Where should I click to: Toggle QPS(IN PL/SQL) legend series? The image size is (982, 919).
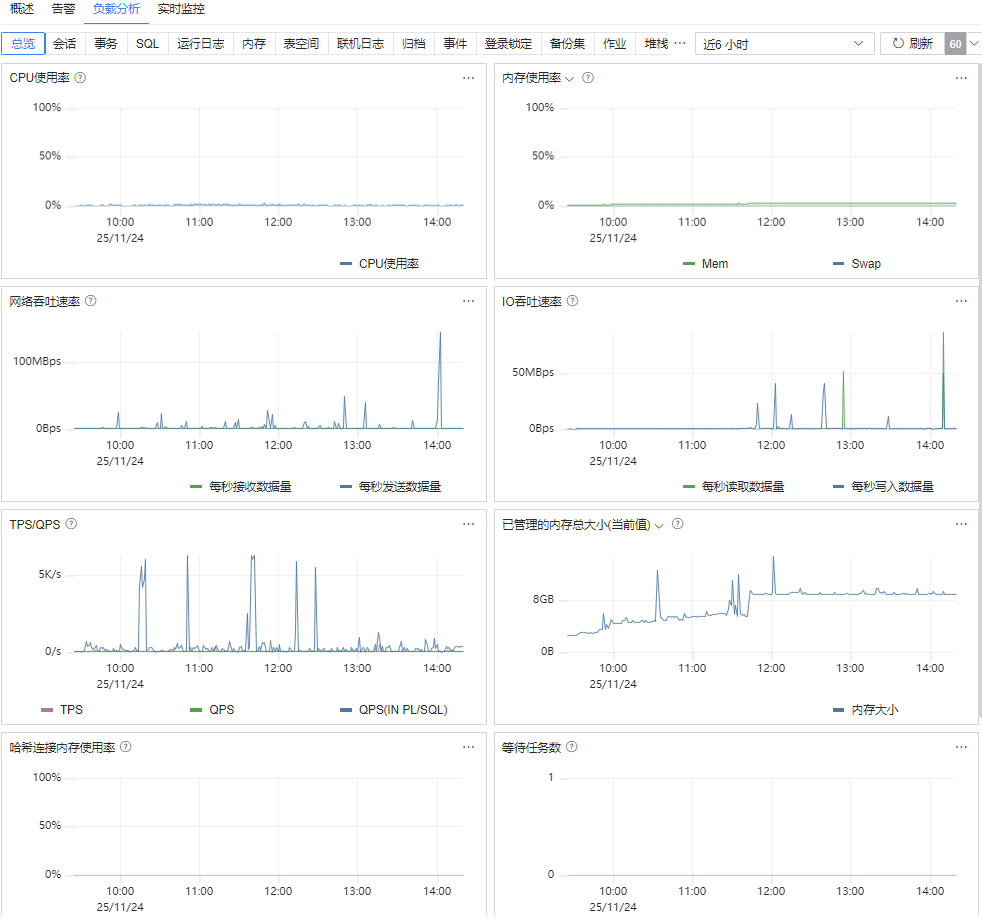coord(394,710)
